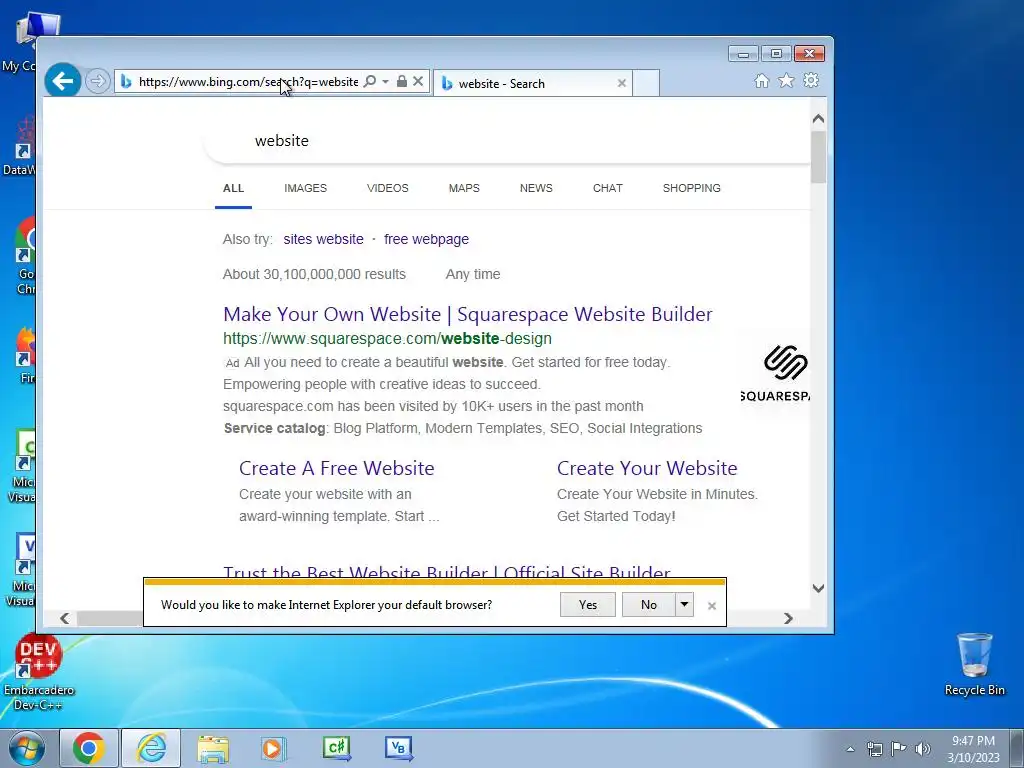Open Internet Explorer Tools gear menu
Viewport: 1024px width, 768px height.
(x=811, y=80)
